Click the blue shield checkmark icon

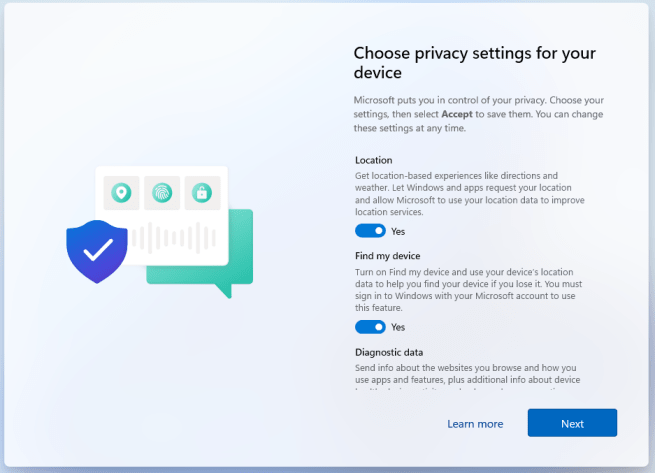coord(97,251)
